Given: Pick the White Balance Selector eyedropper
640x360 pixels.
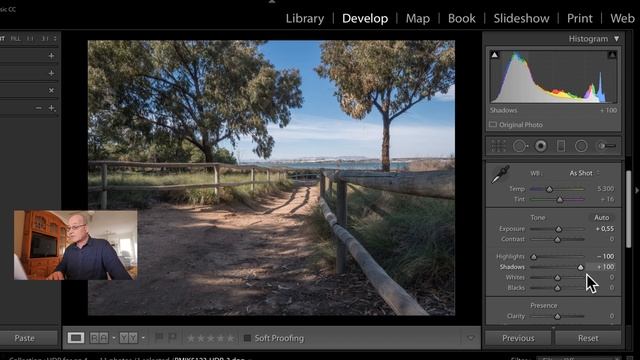Looking at the screenshot, I should [500, 175].
